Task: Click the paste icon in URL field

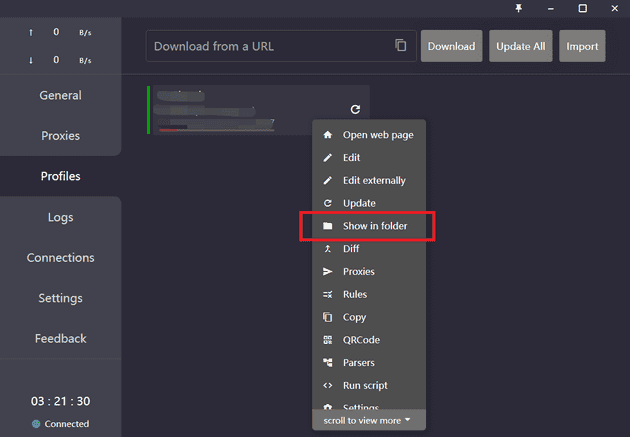Action: click(401, 46)
